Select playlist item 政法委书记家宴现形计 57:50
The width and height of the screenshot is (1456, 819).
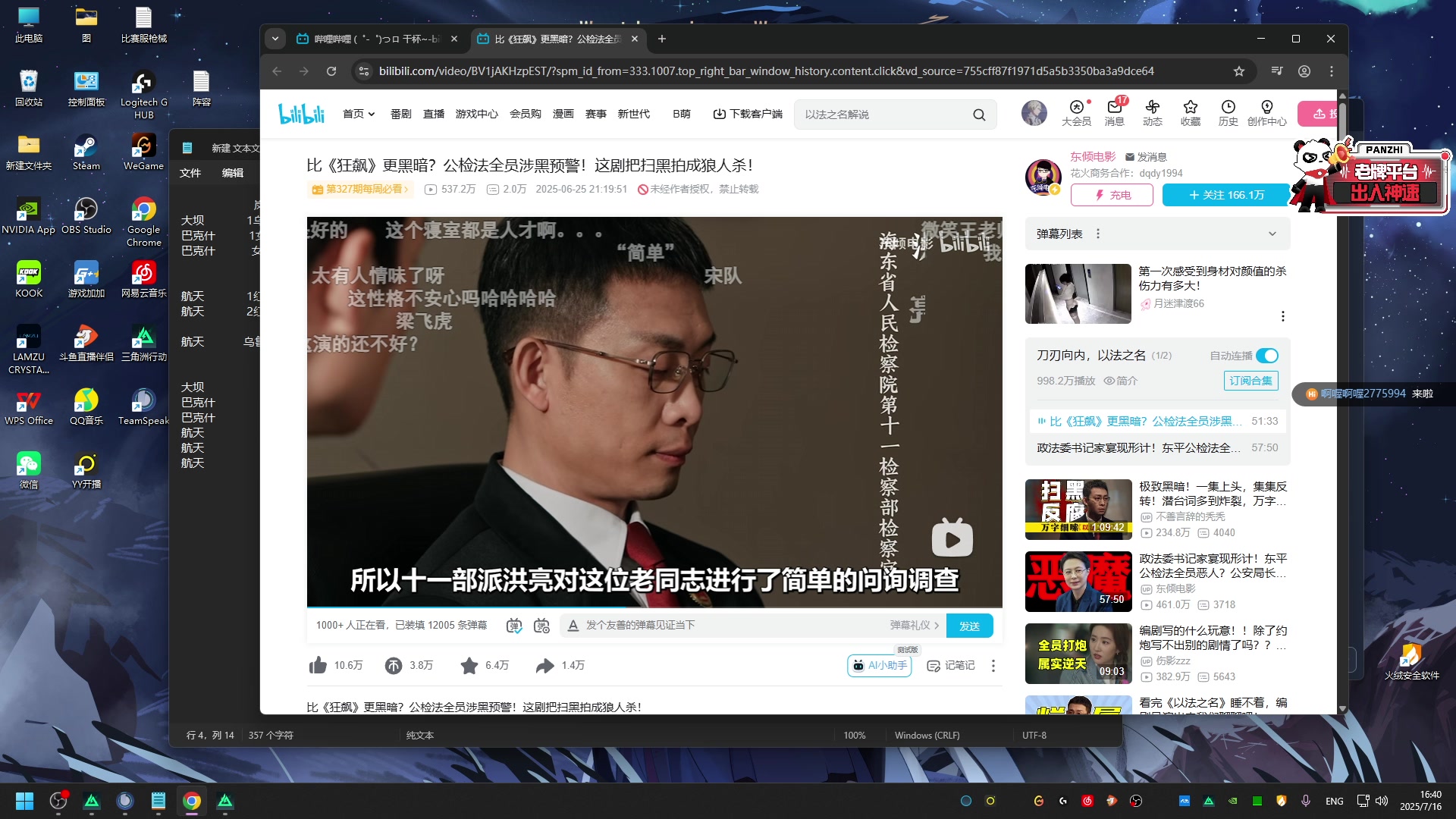point(1158,448)
